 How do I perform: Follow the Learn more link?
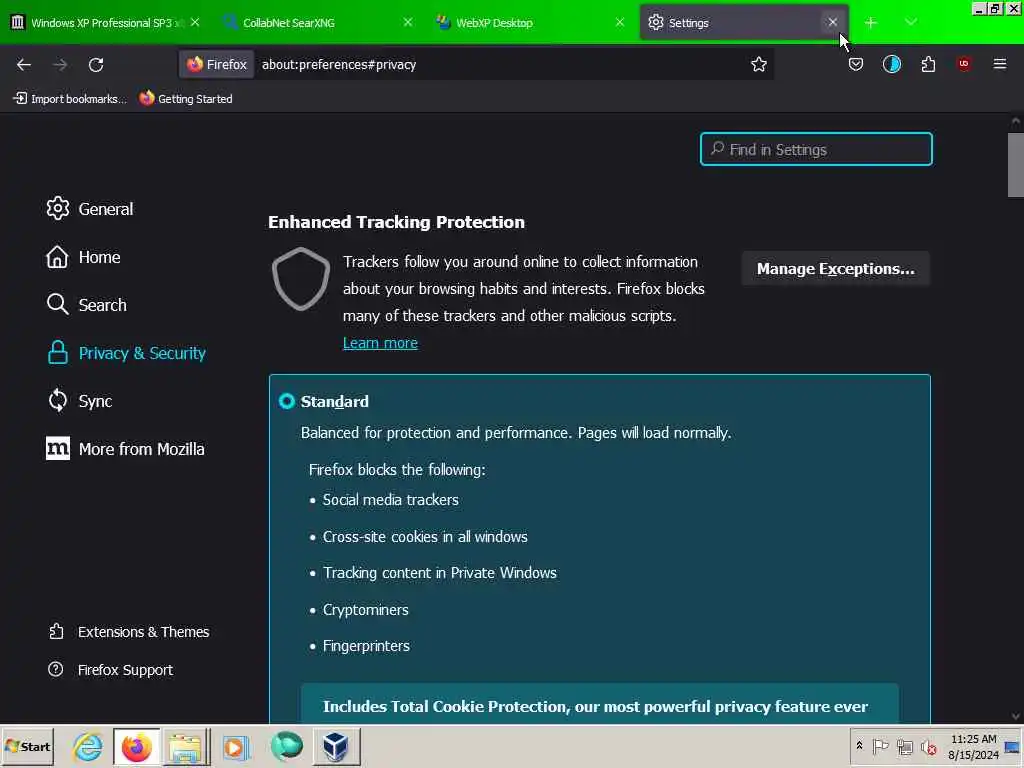pyautogui.click(x=380, y=343)
